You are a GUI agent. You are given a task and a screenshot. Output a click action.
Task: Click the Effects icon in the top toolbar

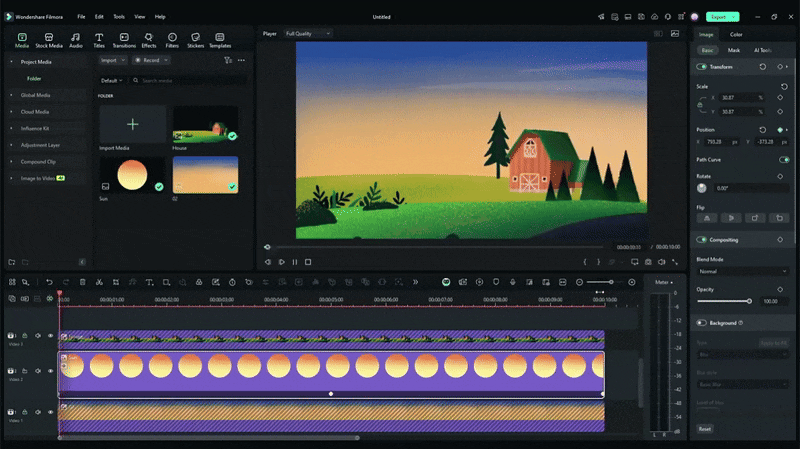click(x=149, y=40)
